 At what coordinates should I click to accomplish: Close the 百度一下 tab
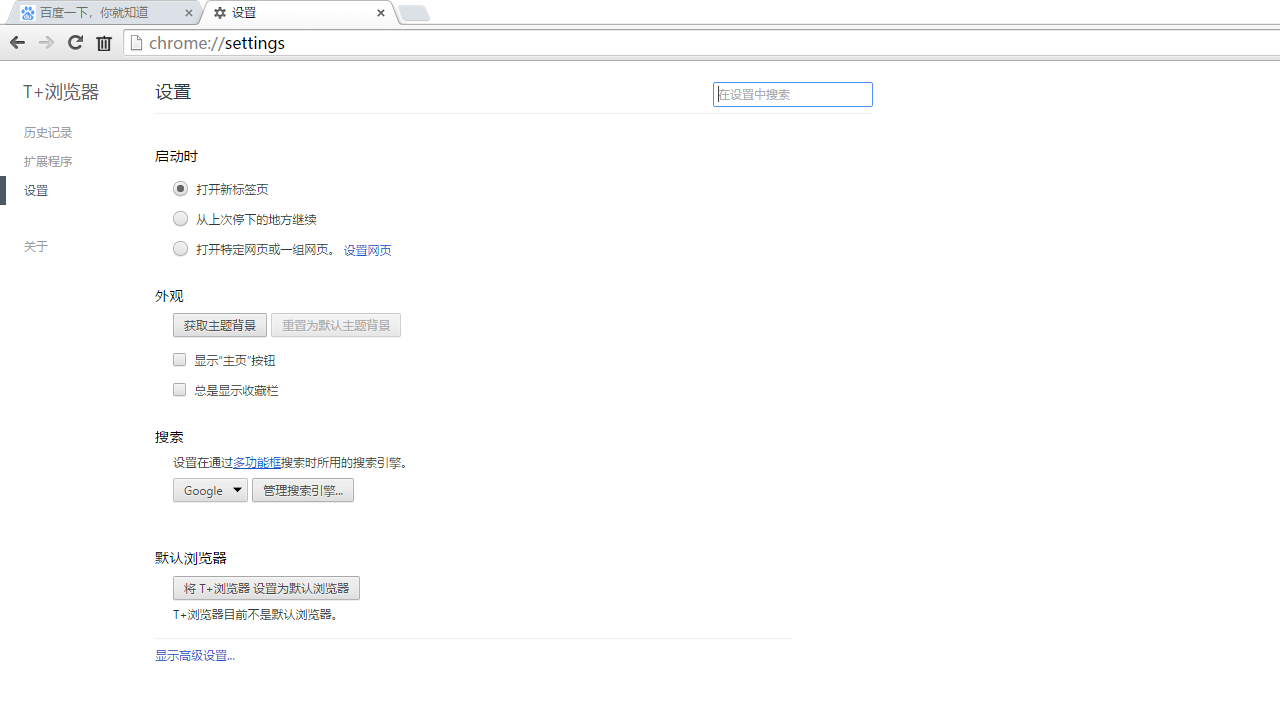click(189, 13)
